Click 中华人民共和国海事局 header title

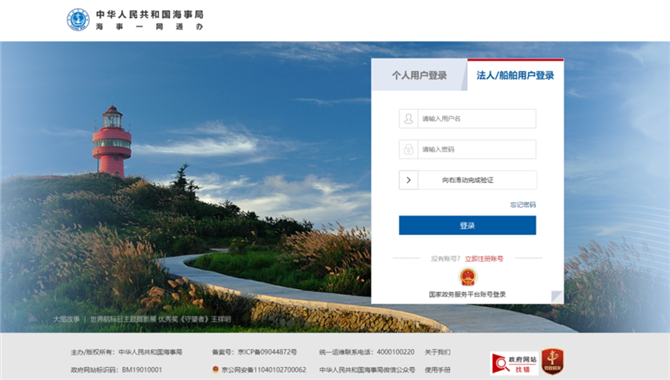(150, 15)
